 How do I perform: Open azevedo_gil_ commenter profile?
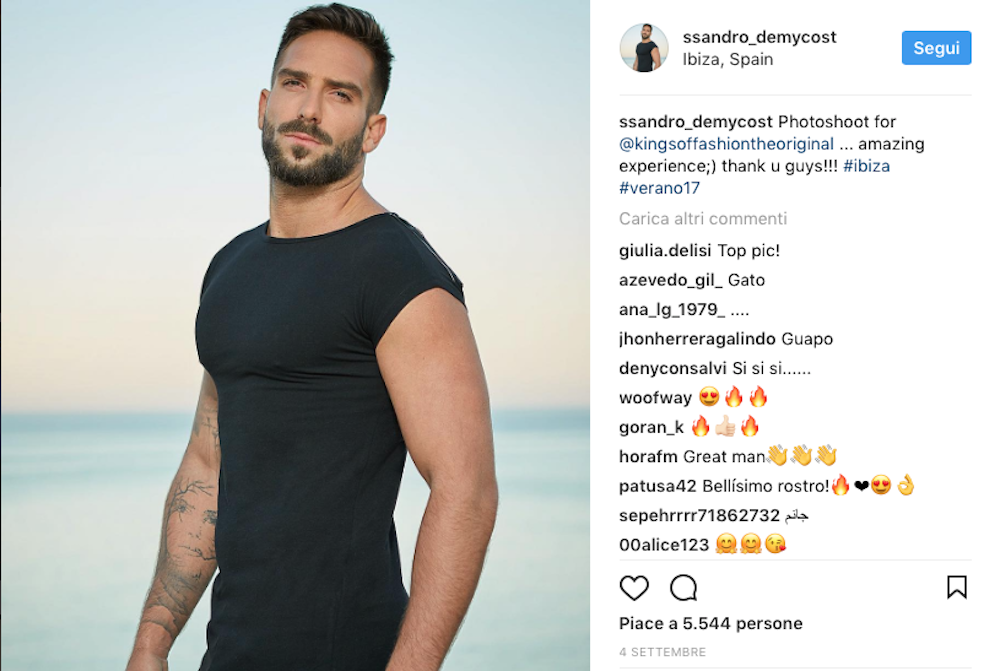point(670,280)
